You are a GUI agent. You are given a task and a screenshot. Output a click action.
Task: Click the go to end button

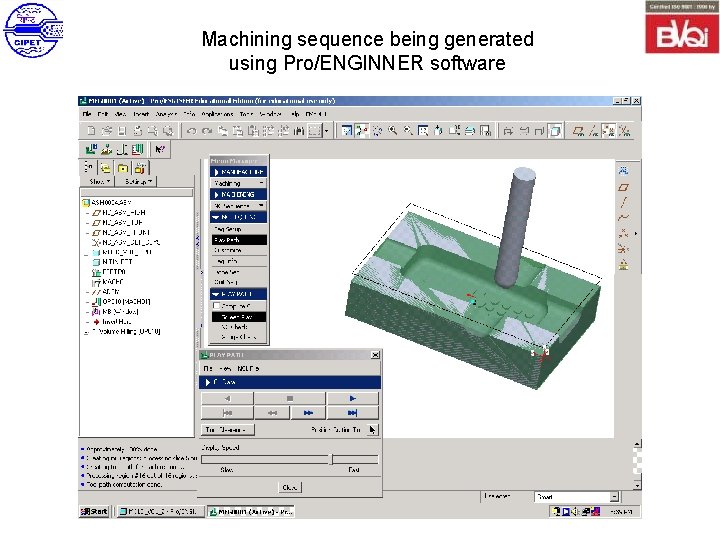tap(352, 413)
